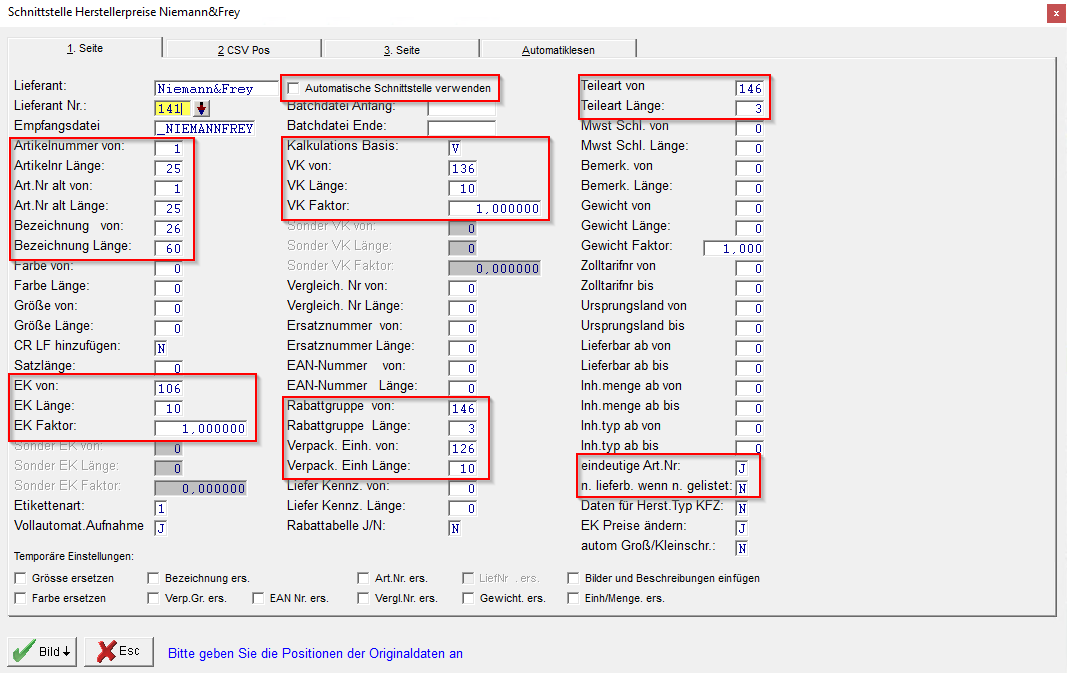Select the Bezeichnung Länge field
Image resolution: width=1067 pixels, height=673 pixels.
169,248
